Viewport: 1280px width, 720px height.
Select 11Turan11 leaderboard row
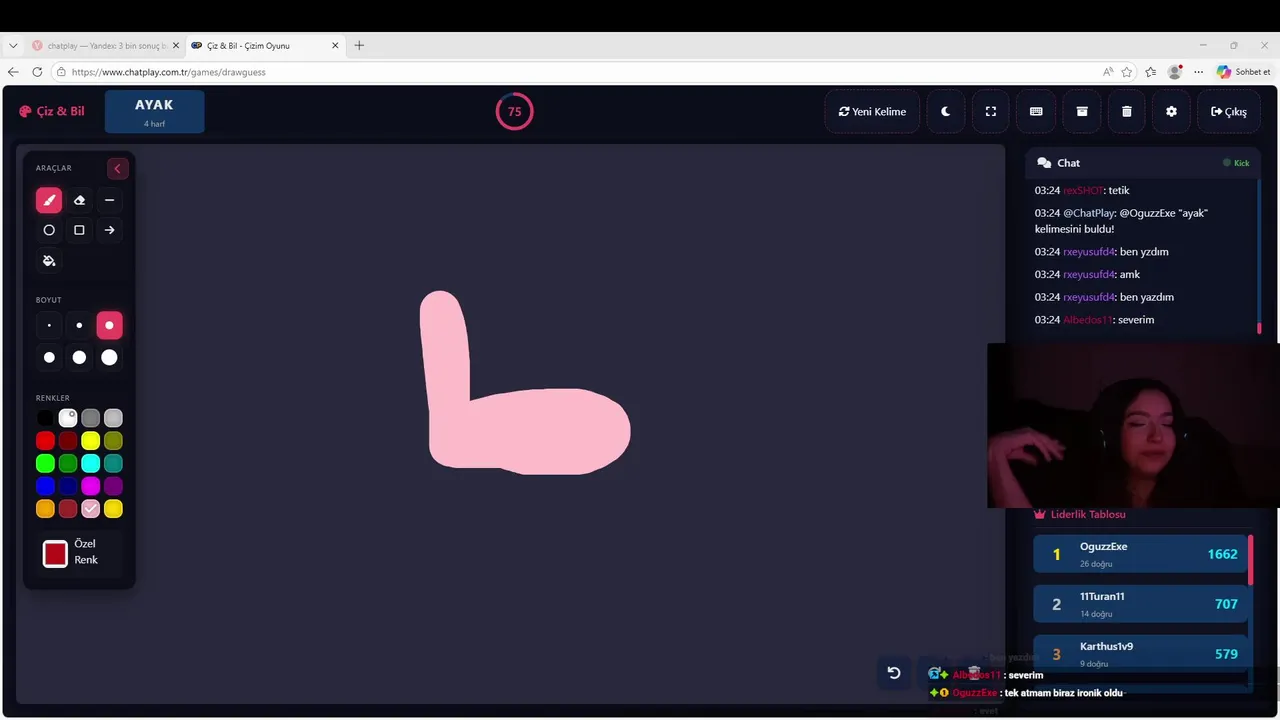[1141, 604]
